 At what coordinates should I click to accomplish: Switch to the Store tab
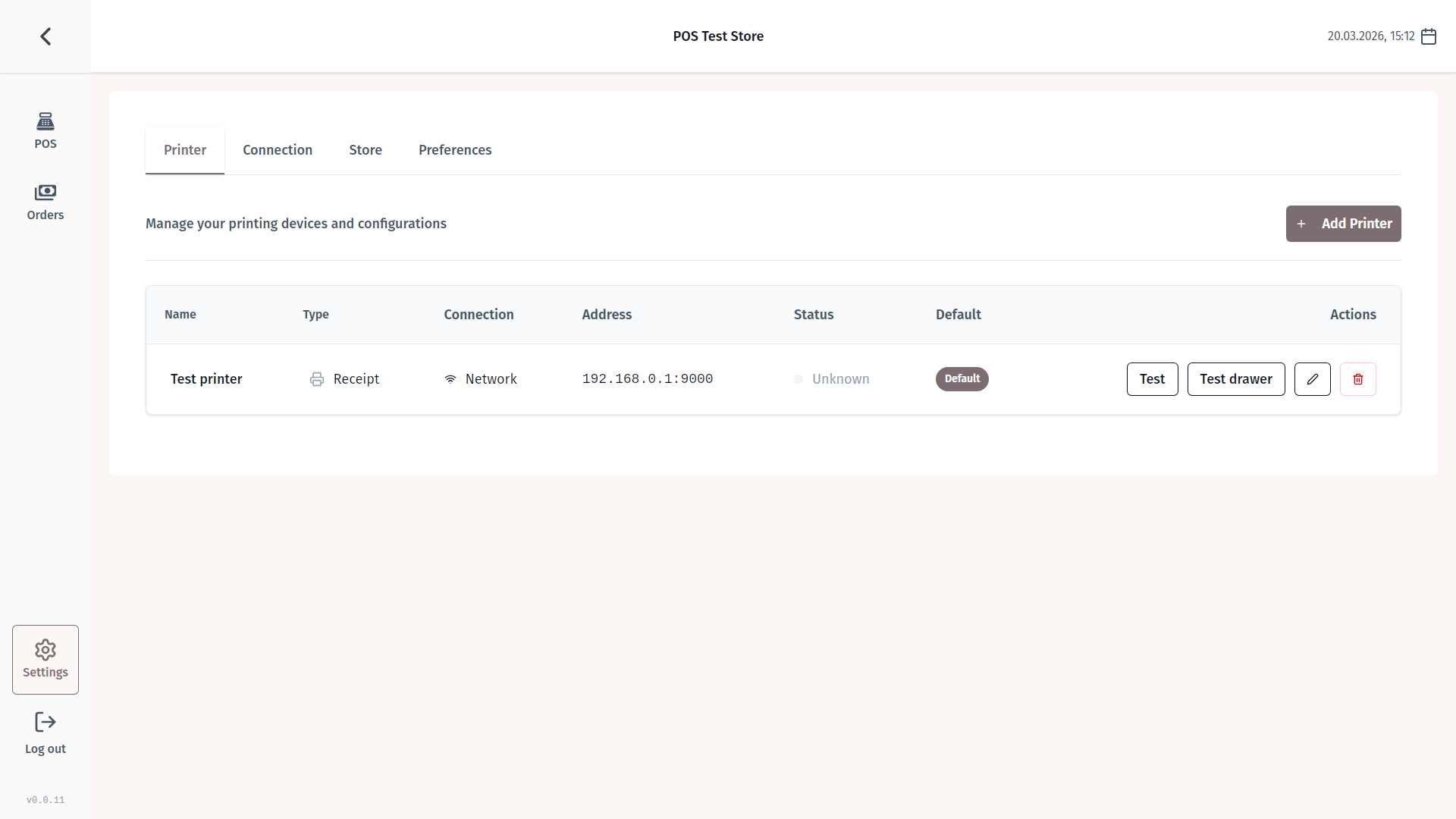point(366,150)
